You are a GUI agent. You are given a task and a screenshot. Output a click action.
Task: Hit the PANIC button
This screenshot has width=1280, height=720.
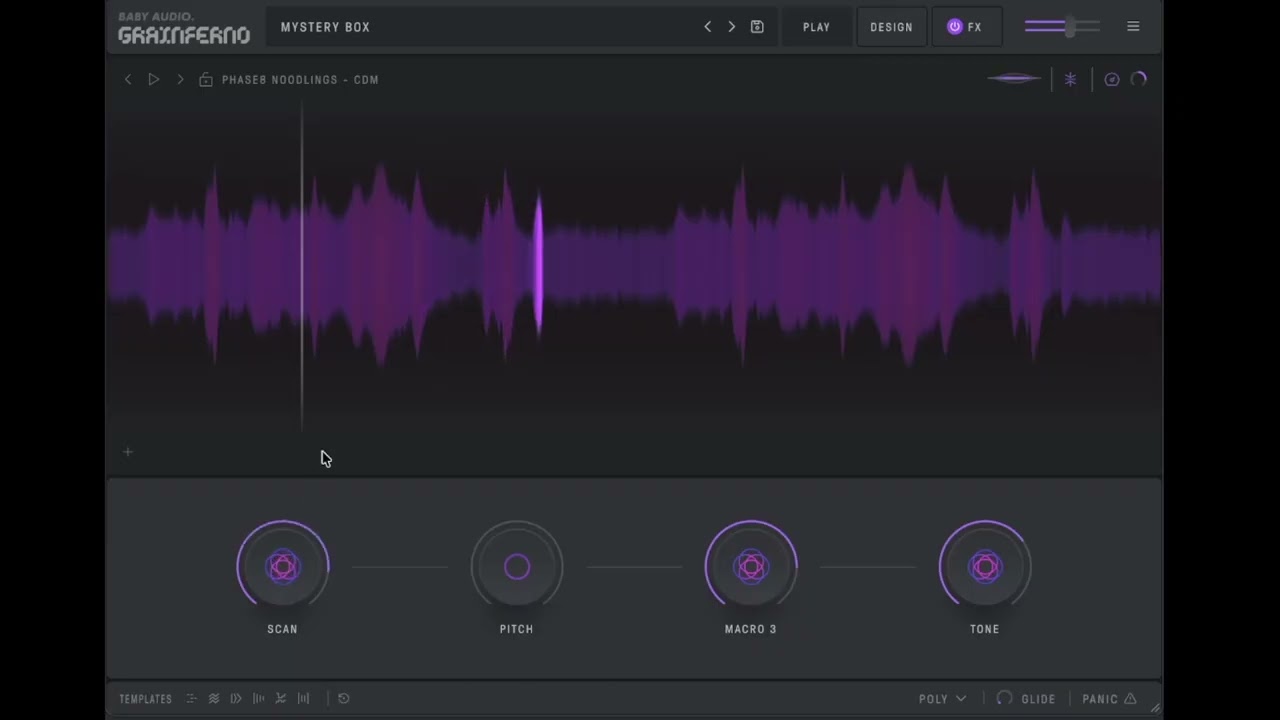[x=1109, y=699]
